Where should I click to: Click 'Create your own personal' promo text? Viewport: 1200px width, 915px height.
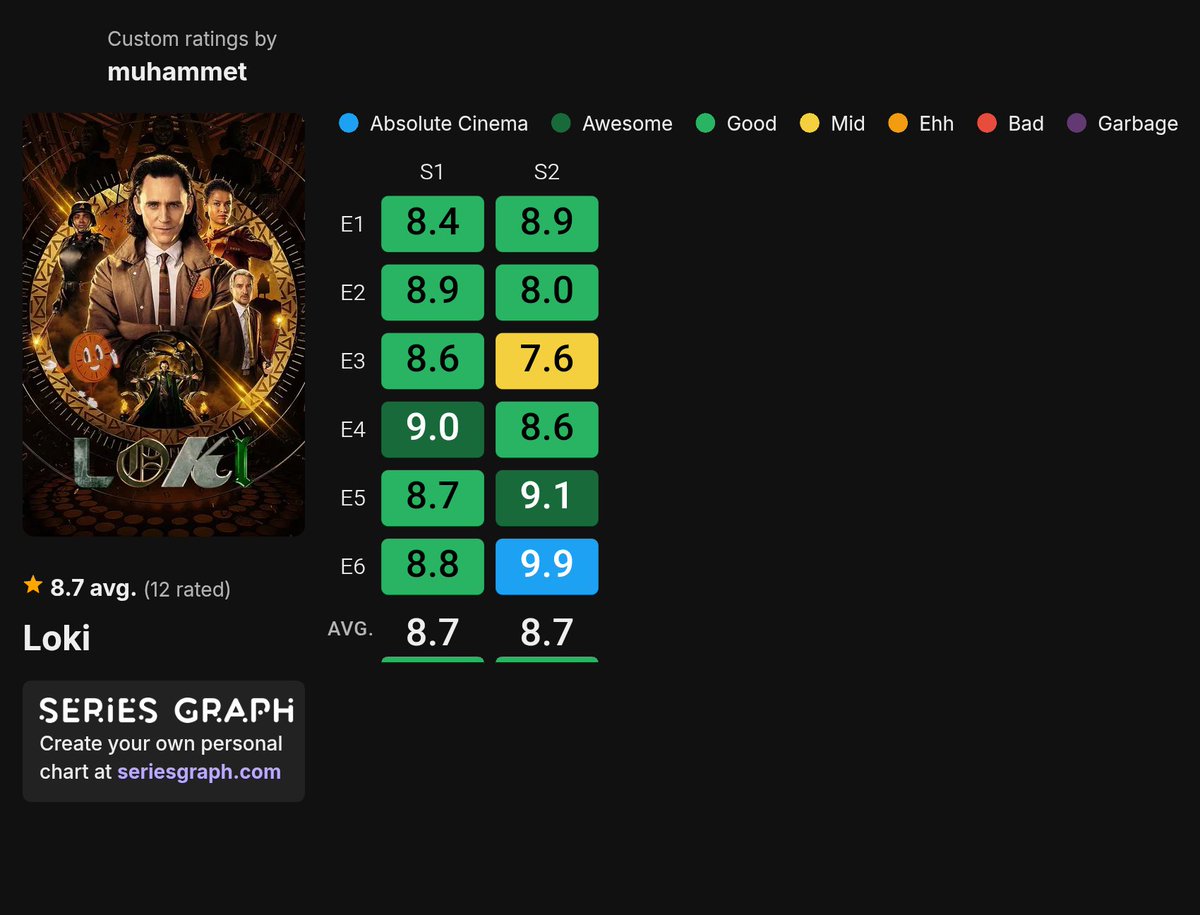click(x=161, y=744)
